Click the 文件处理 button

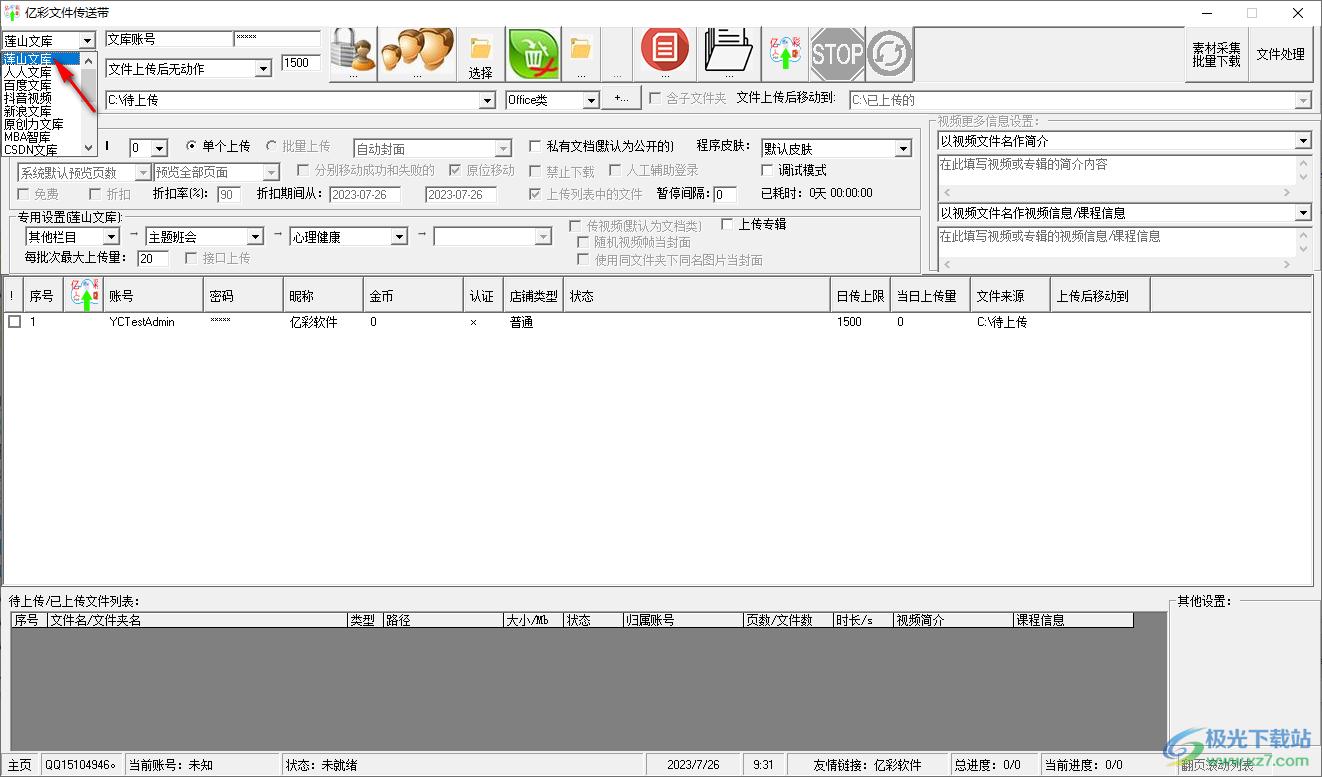[x=1280, y=54]
